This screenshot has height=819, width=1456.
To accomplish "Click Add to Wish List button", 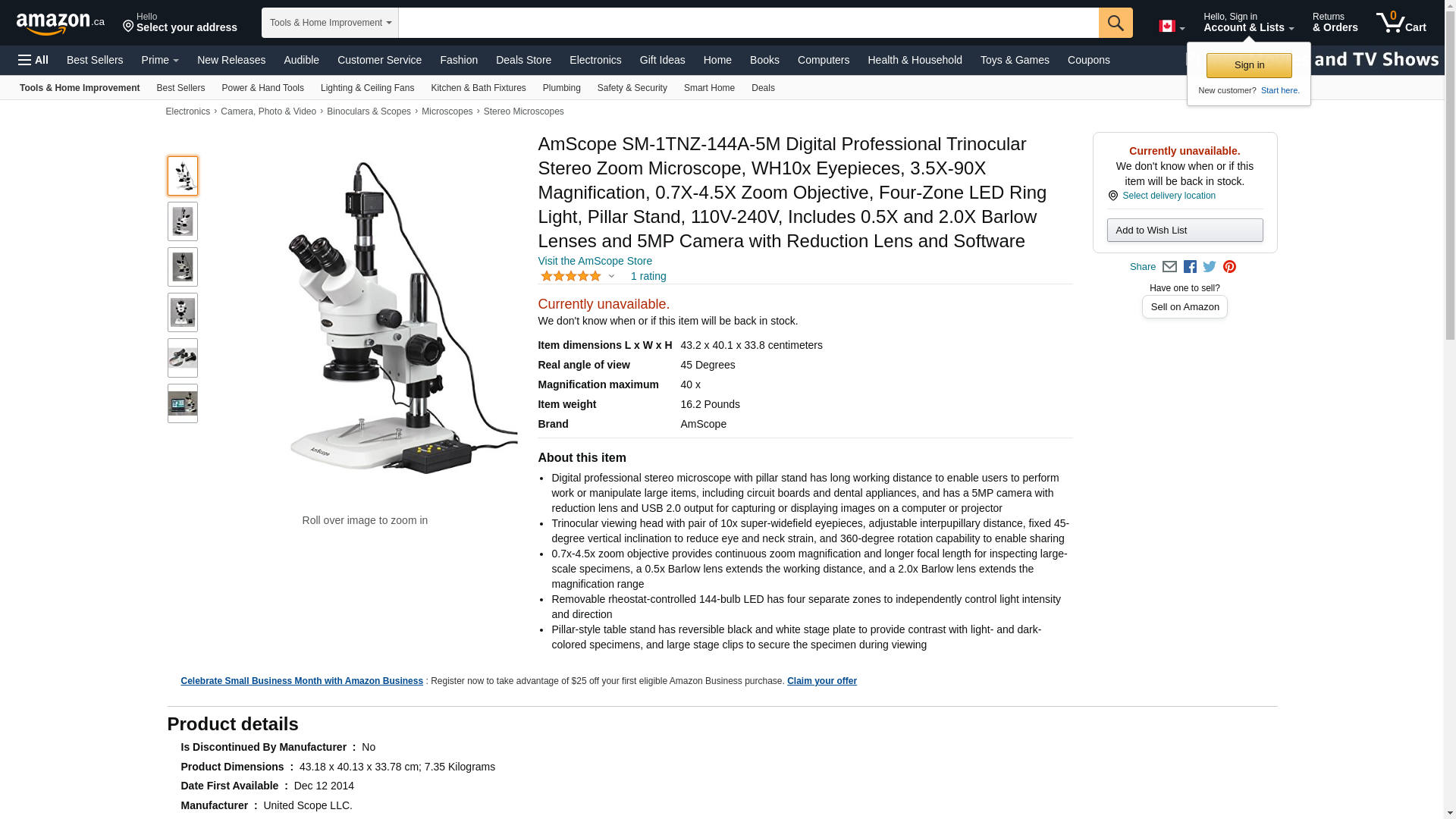I will tap(1185, 231).
